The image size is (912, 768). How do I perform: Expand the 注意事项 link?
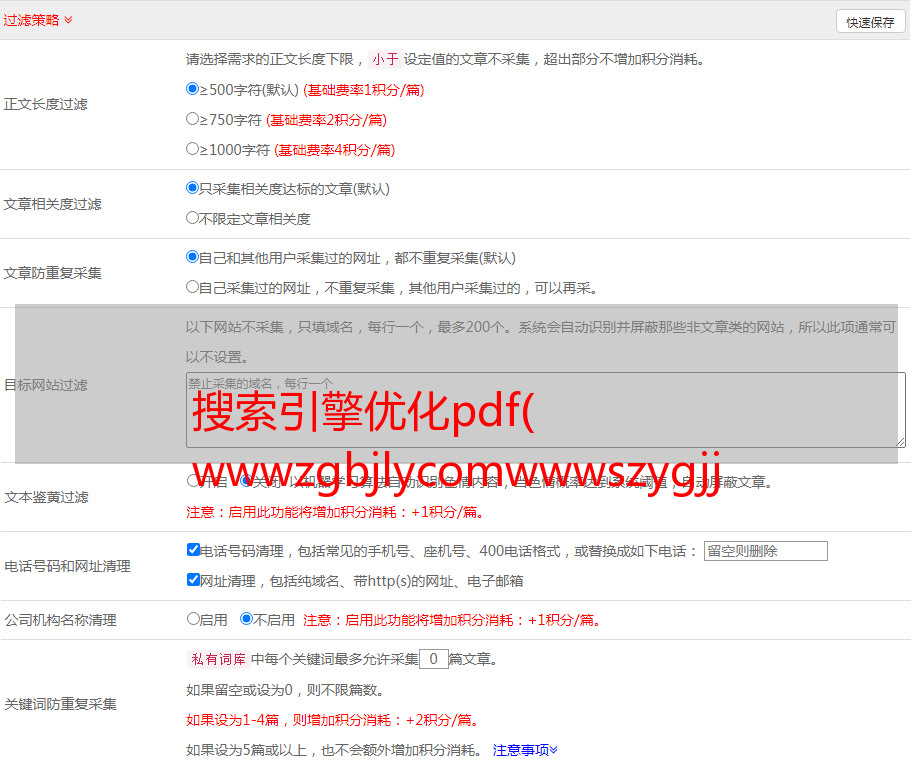(x=525, y=750)
